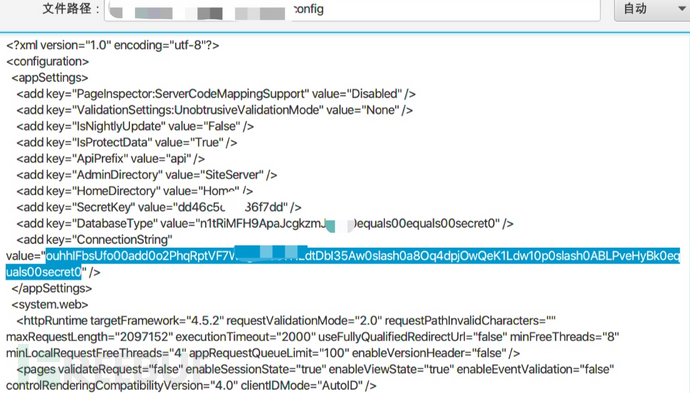Click the closing </appSettings> tag
The image size is (690, 393).
click(52, 289)
